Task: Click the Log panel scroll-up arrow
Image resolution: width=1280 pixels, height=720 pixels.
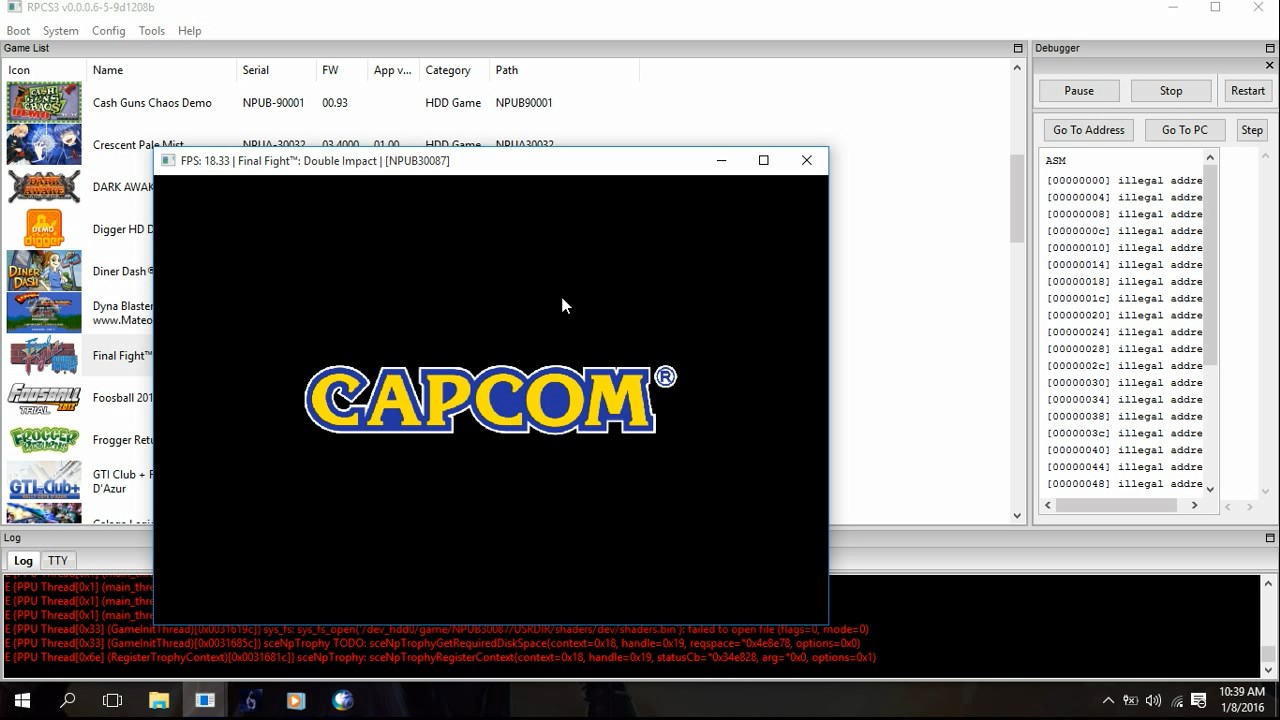Action: (x=1269, y=584)
